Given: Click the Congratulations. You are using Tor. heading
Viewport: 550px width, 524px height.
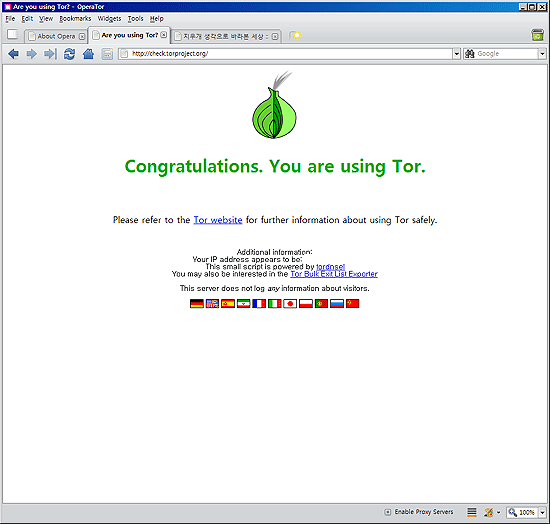Looking at the screenshot, I should tap(275, 167).
